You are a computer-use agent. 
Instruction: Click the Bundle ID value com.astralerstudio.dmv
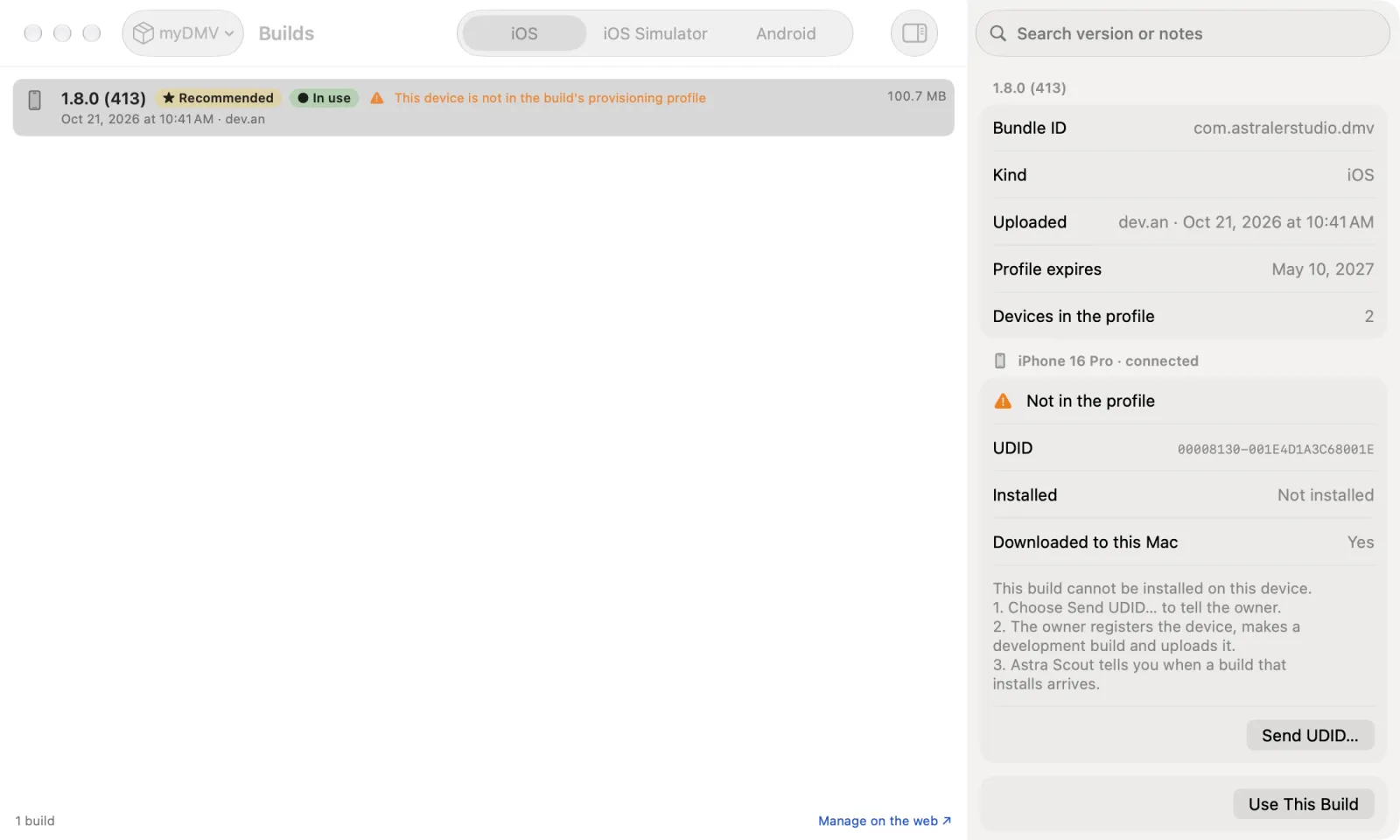click(1283, 128)
